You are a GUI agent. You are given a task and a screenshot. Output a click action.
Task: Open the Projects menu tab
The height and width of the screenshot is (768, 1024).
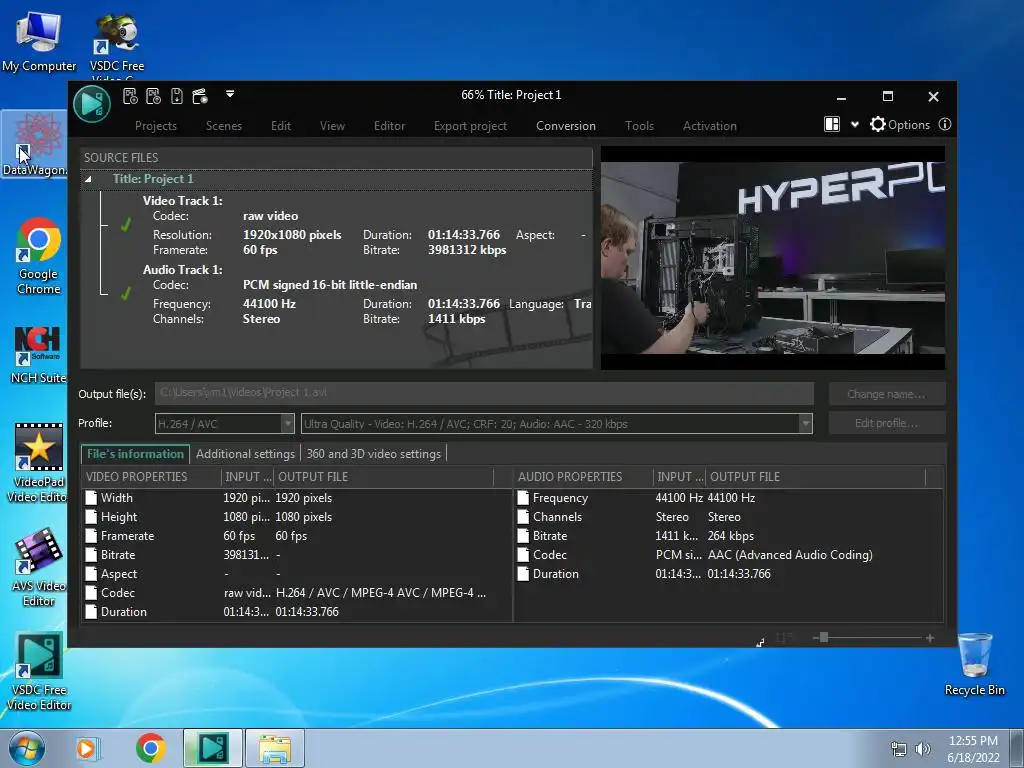pyautogui.click(x=155, y=125)
